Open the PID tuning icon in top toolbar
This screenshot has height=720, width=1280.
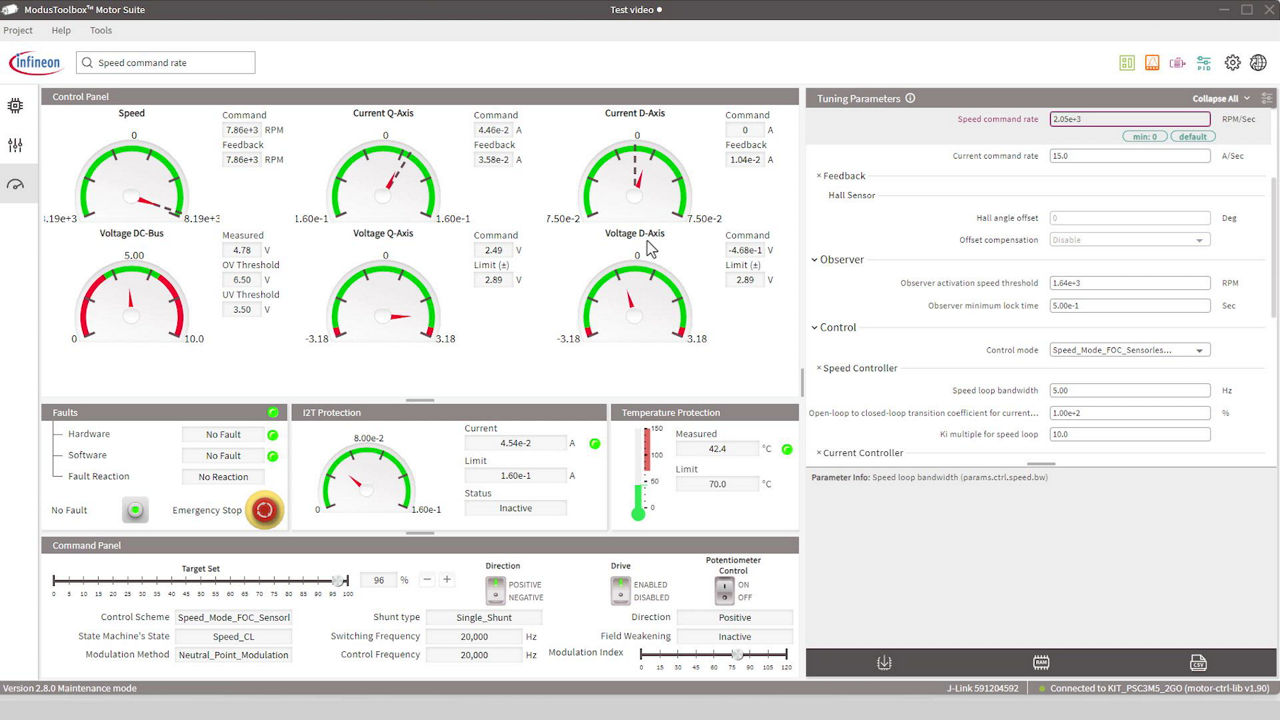coord(1204,63)
